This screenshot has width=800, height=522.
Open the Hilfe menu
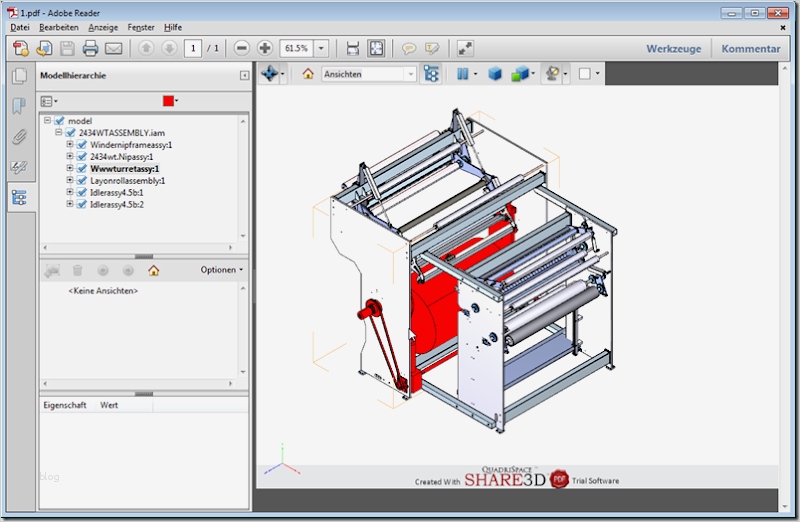[x=173, y=27]
